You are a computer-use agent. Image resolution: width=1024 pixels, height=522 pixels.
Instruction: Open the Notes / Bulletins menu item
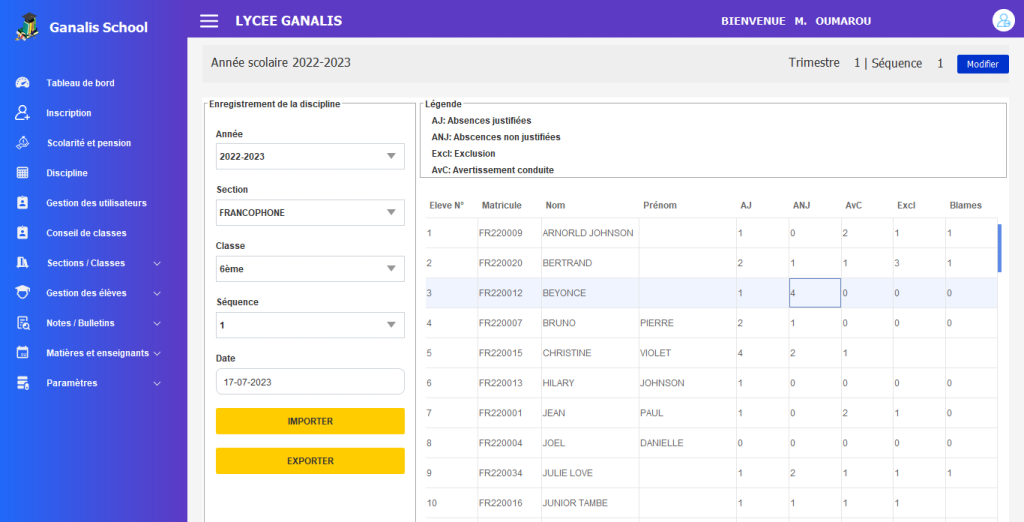point(80,323)
